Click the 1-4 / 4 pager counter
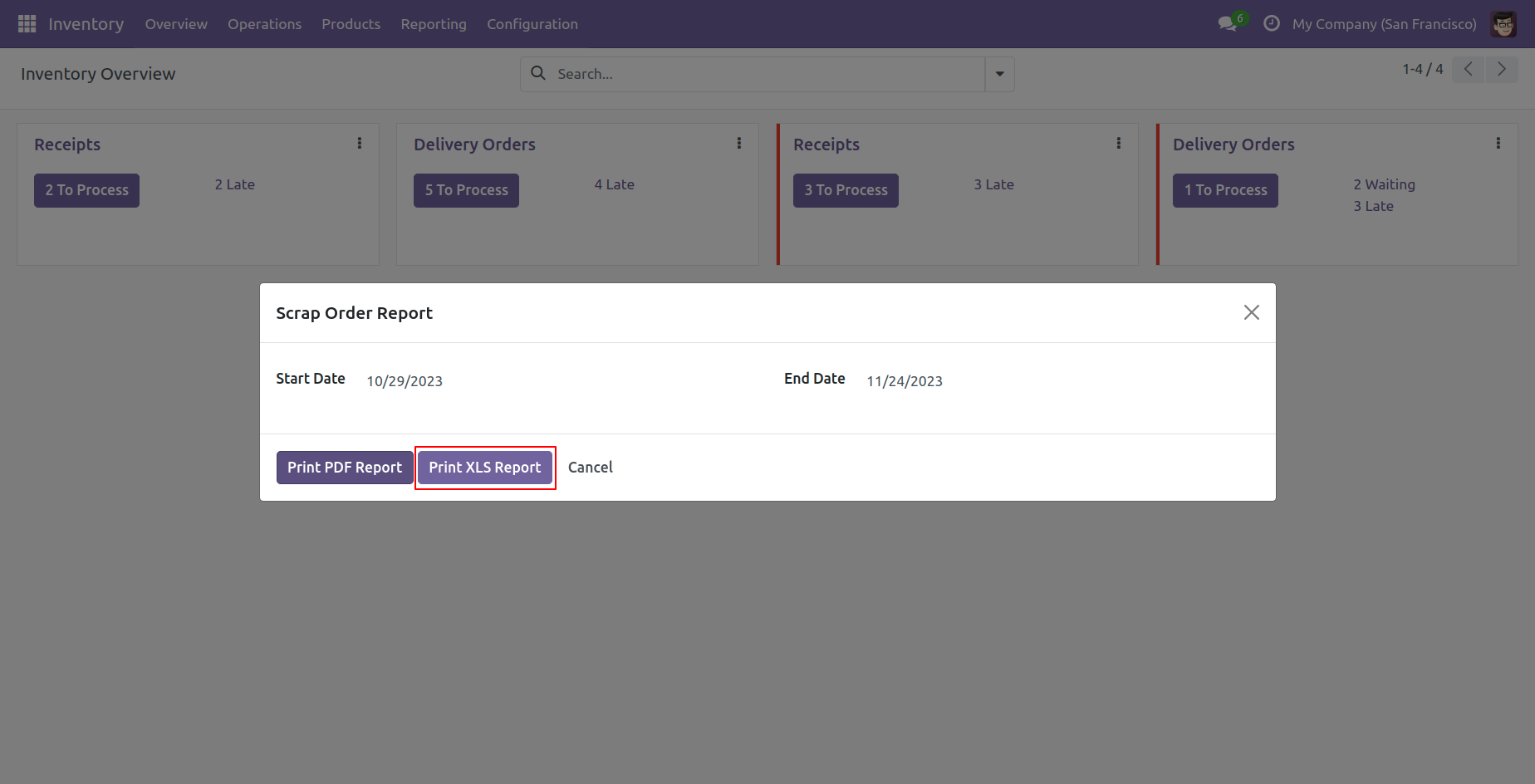This screenshot has width=1535, height=784. (x=1423, y=69)
